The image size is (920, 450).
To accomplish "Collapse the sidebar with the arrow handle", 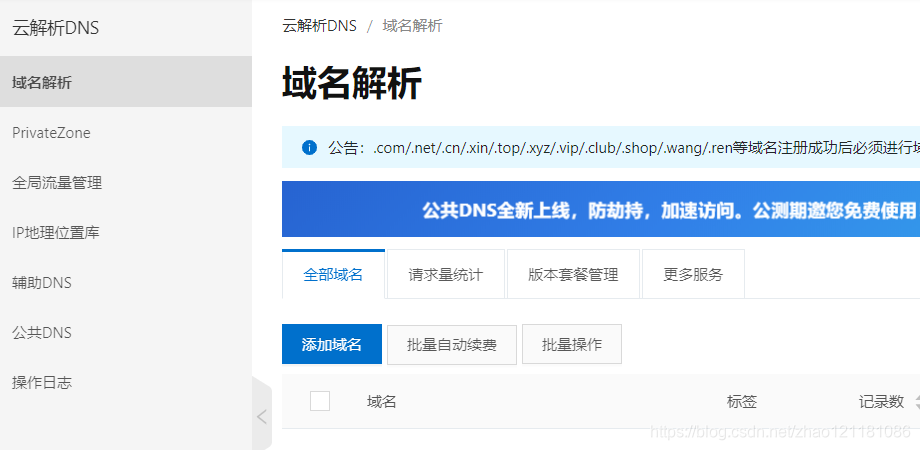I will pyautogui.click(x=262, y=417).
